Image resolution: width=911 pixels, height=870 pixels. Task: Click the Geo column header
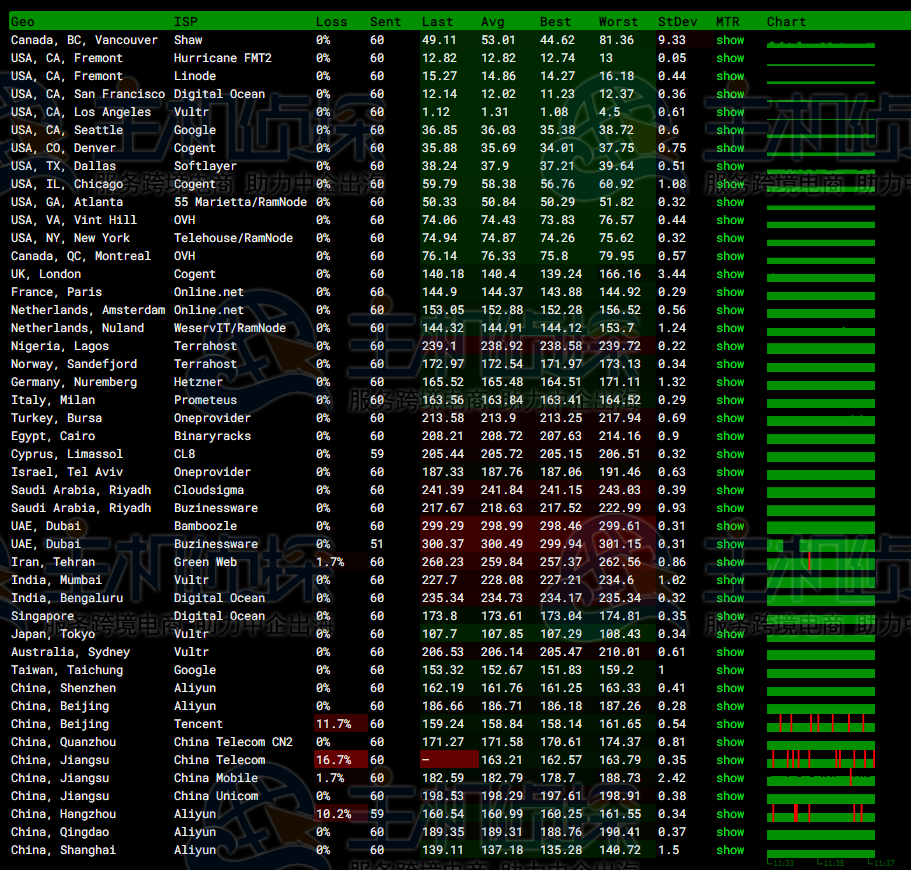pyautogui.click(x=23, y=21)
